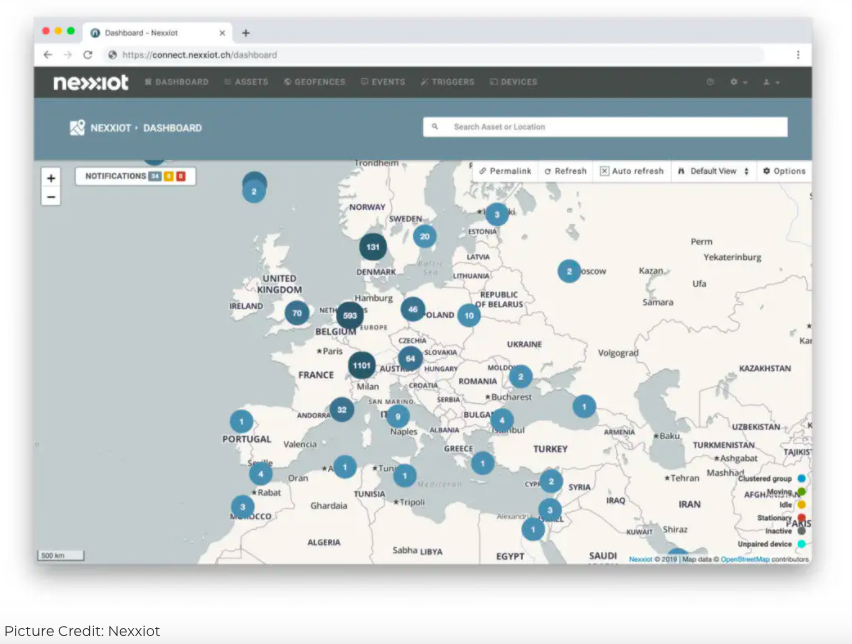Click the Nexxiot logo
The width and height of the screenshot is (852, 644).
click(91, 82)
